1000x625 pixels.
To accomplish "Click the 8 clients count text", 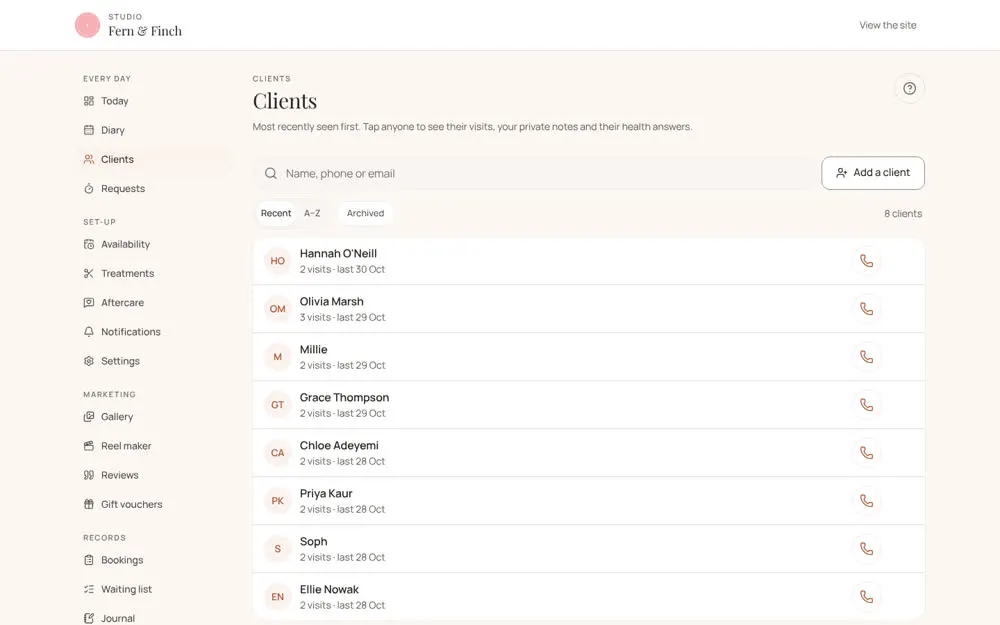I will click(x=902, y=214).
